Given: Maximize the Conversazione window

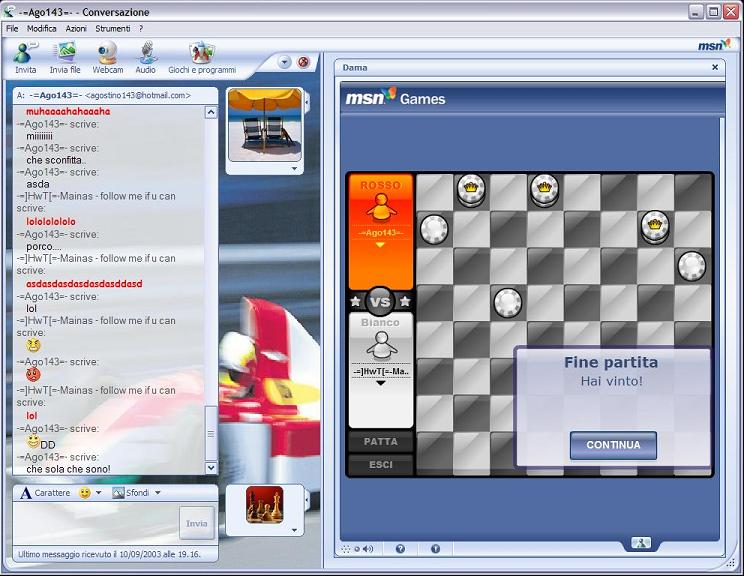Looking at the screenshot, I should pos(713,12).
